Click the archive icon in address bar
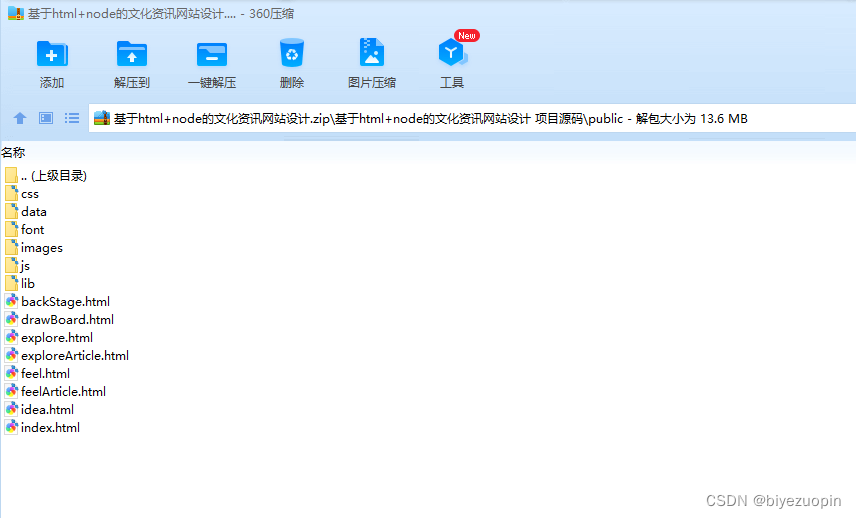Image resolution: width=856 pixels, height=518 pixels. point(102,118)
